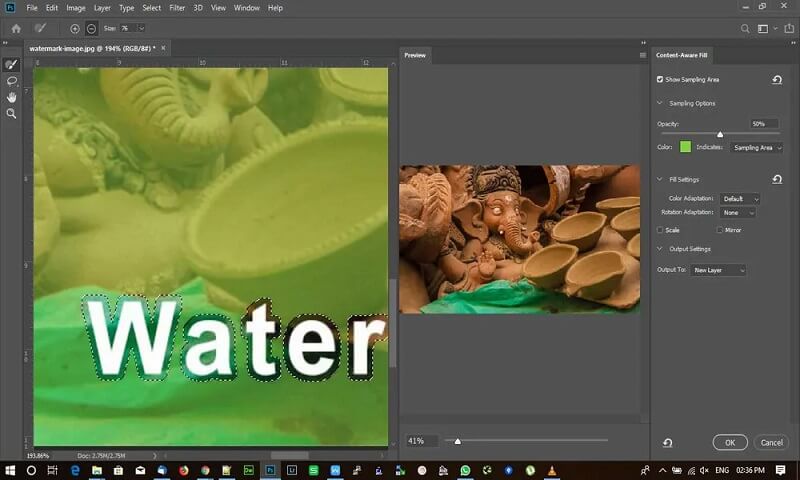Open the Filter menu
The height and width of the screenshot is (480, 800).
[177, 8]
